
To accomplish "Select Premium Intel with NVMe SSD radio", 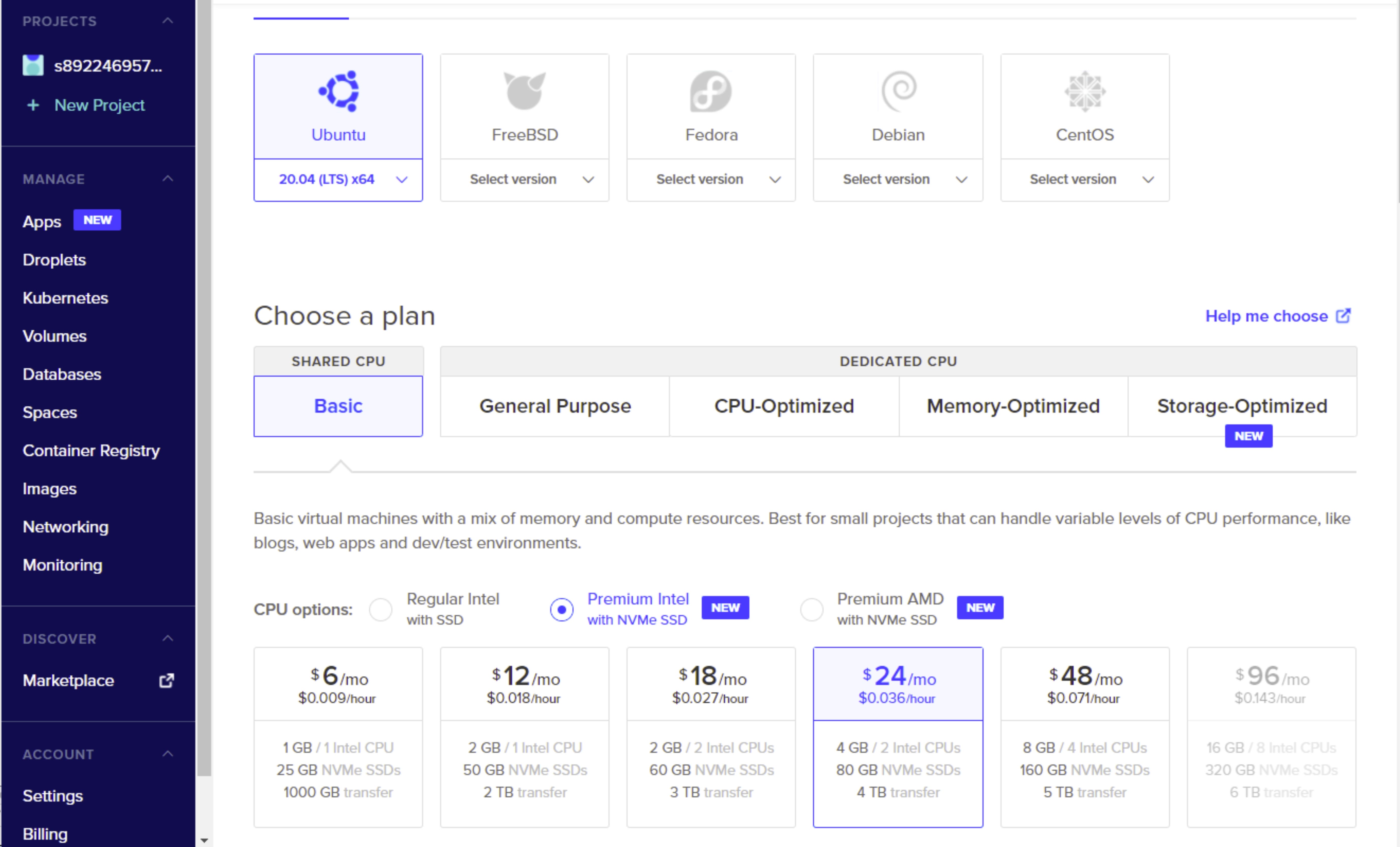I will 561,610.
